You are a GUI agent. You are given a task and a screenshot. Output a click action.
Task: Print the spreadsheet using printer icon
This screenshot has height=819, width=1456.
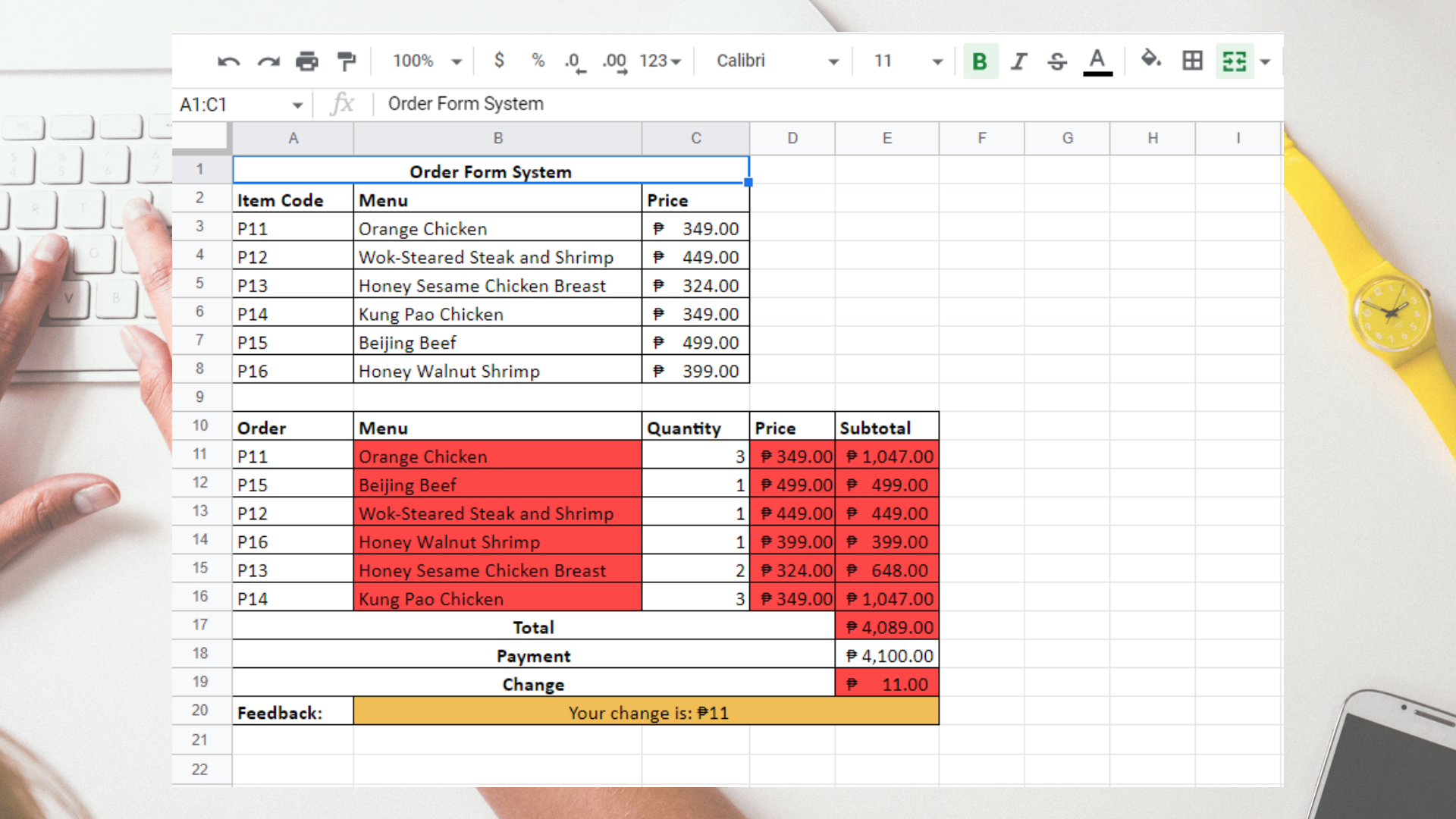307,61
